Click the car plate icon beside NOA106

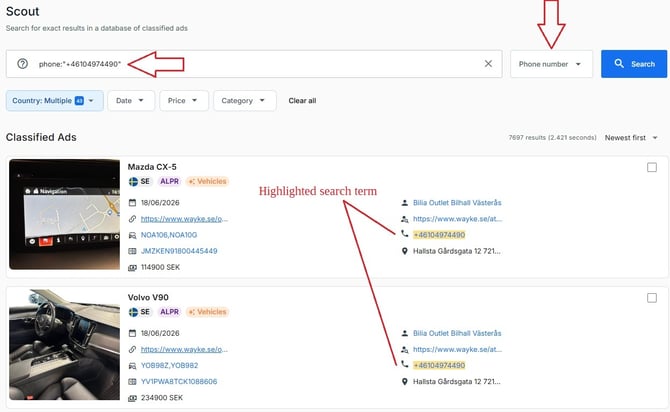132,235
